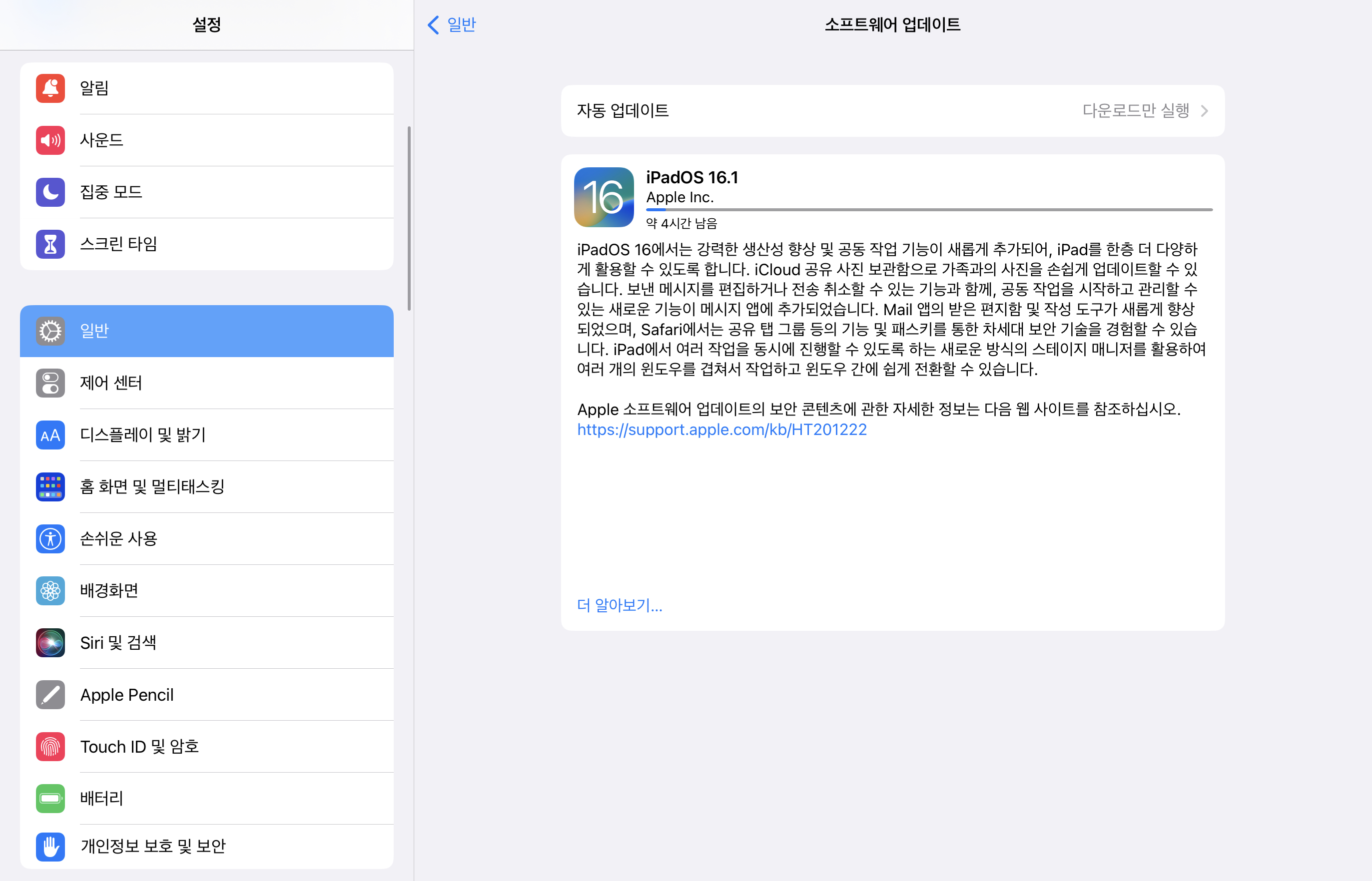Click the 사운드 speaker icon

pos(50,140)
